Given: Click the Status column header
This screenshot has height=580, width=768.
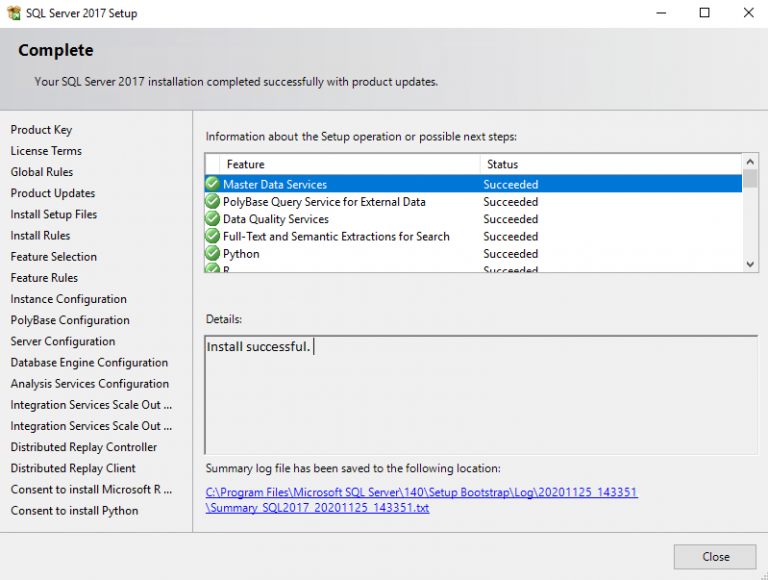Looking at the screenshot, I should (611, 164).
